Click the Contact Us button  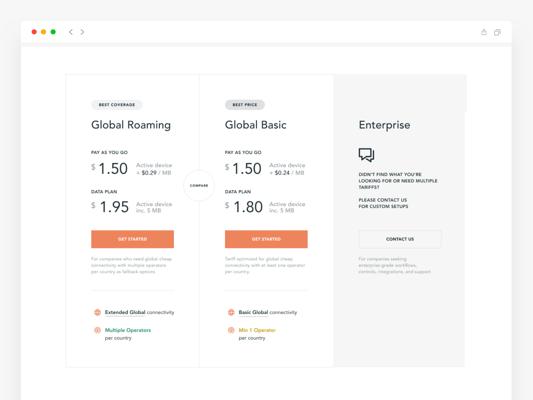[x=400, y=239]
